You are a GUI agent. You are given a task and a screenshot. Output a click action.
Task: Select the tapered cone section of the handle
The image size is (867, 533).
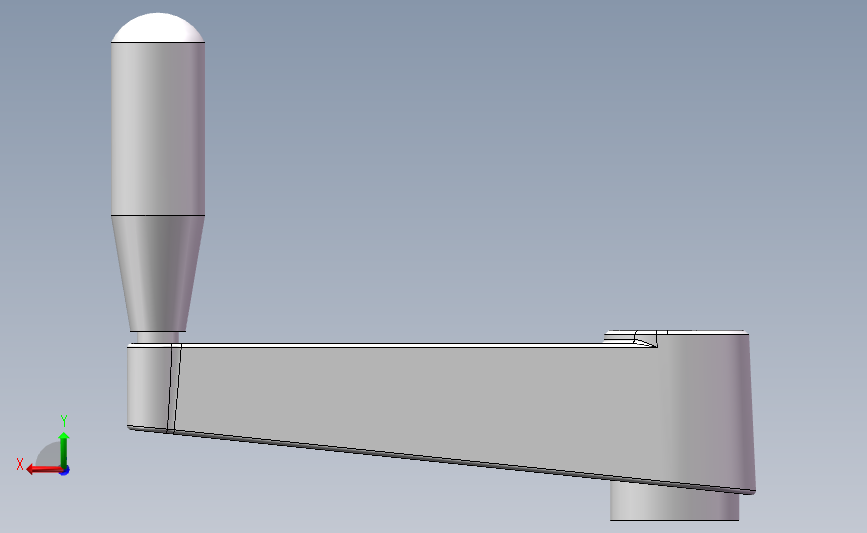(x=158, y=273)
